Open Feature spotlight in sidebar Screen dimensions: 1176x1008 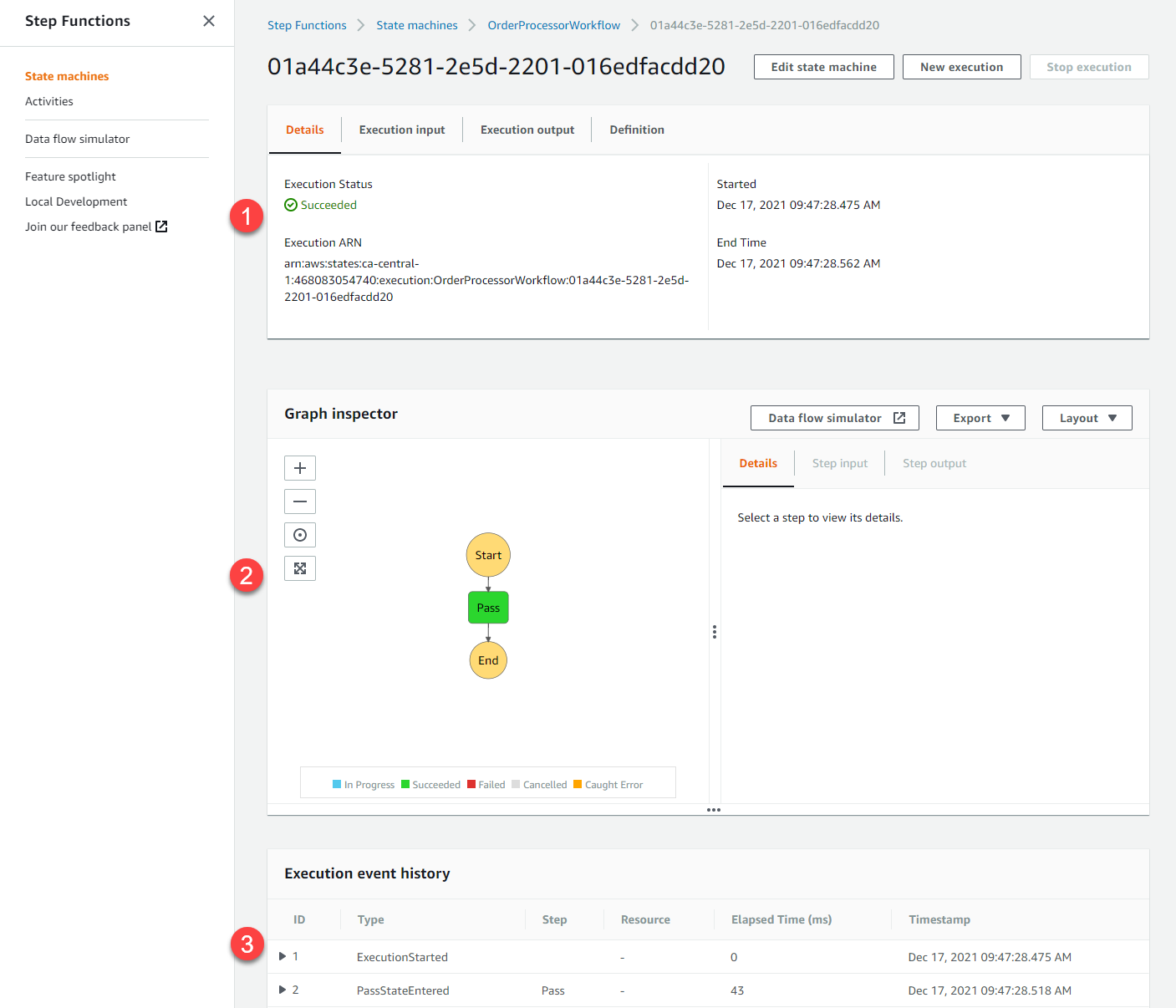coord(70,176)
